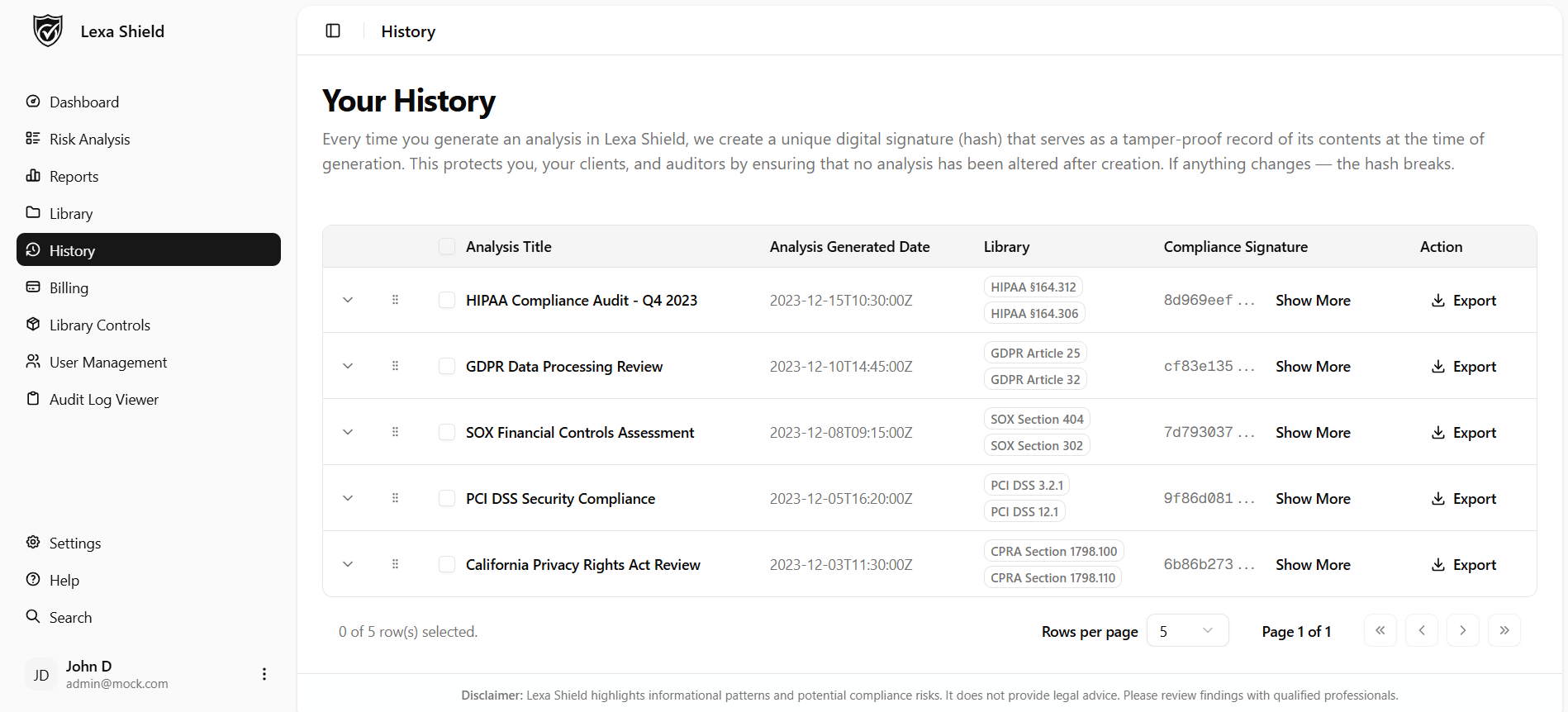Navigate to History in the sidebar menu
1568x712 pixels.
tap(73, 250)
